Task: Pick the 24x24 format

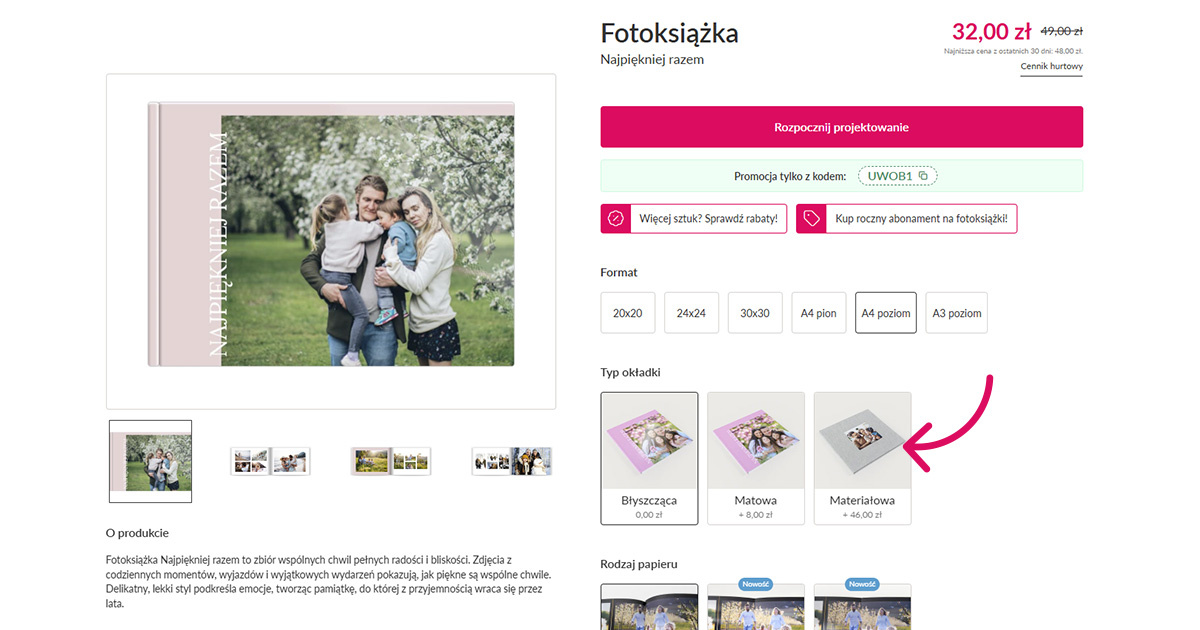Action: point(691,313)
